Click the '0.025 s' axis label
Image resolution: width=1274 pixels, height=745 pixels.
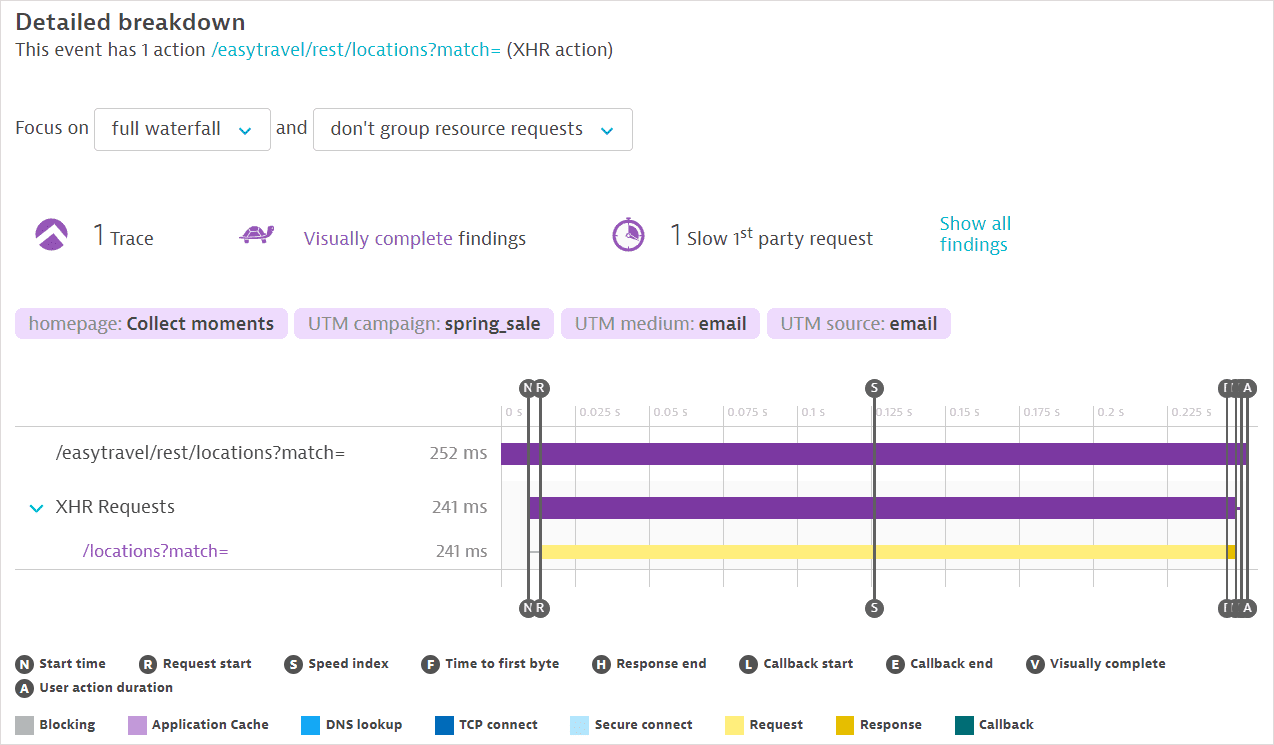[600, 412]
